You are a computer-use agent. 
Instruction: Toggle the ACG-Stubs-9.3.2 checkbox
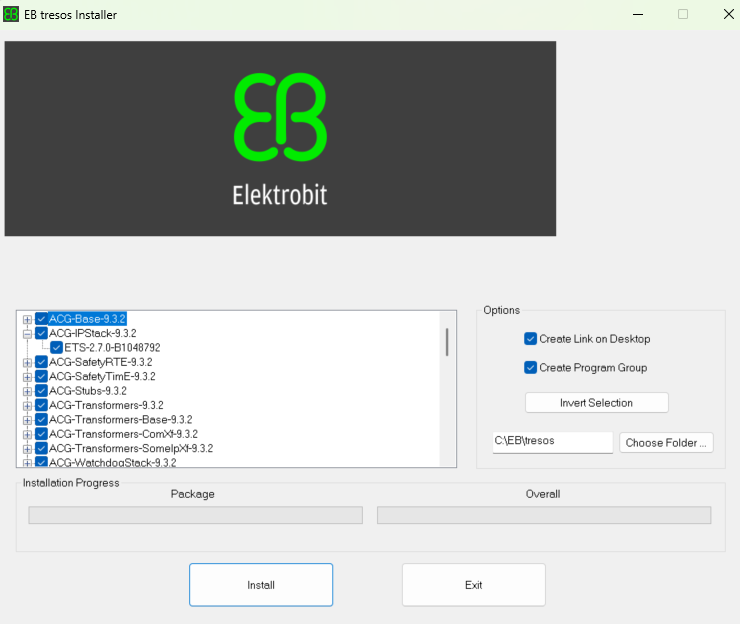coord(41,391)
